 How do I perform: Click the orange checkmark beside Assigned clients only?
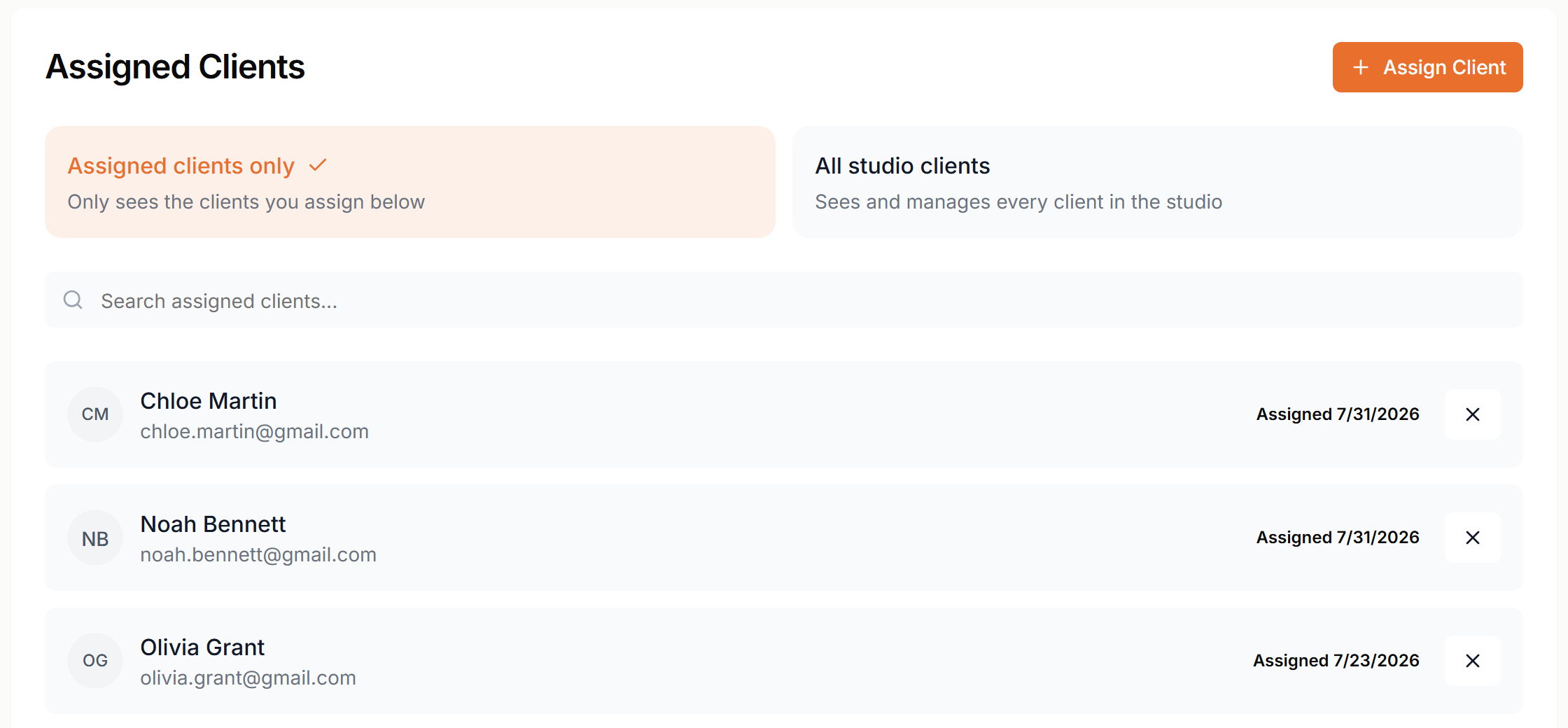point(318,165)
